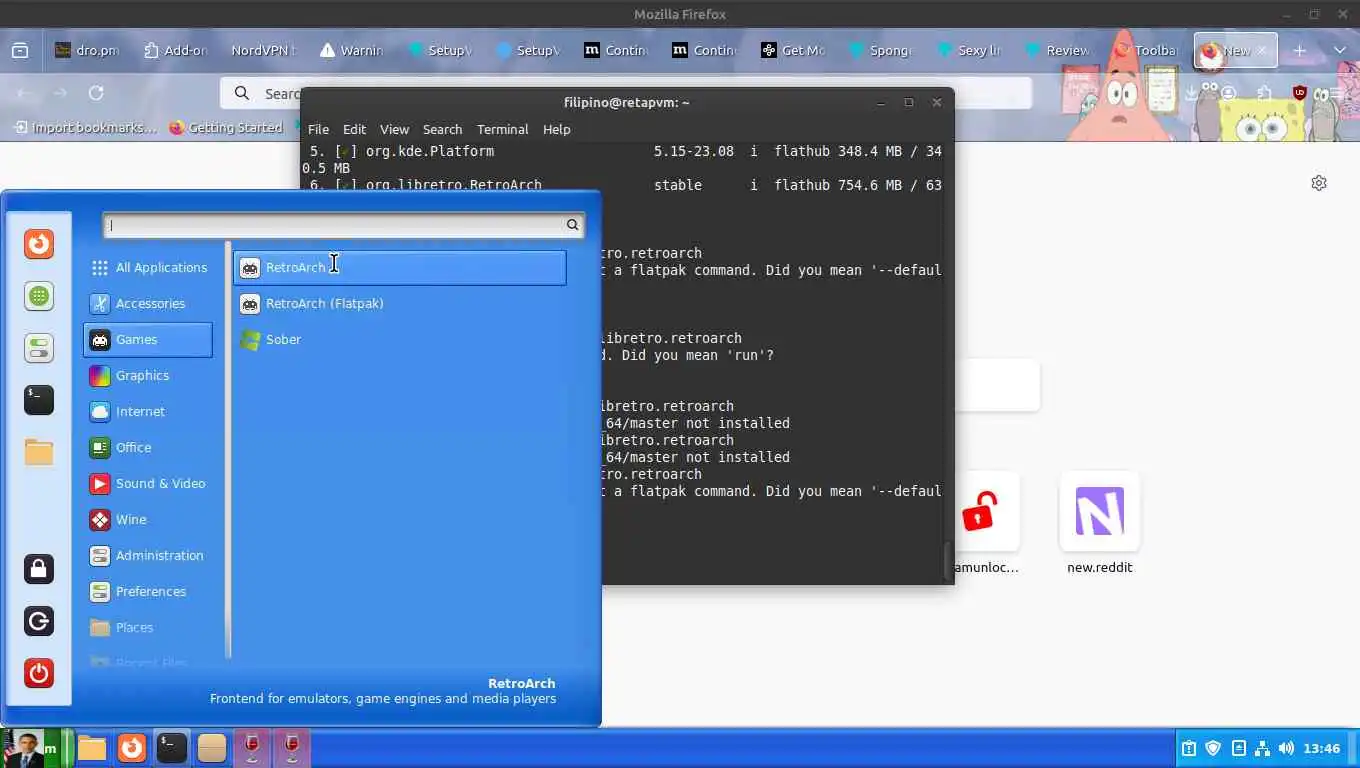
Task: Open Firefox View icon left of tabs
Action: (x=19, y=50)
